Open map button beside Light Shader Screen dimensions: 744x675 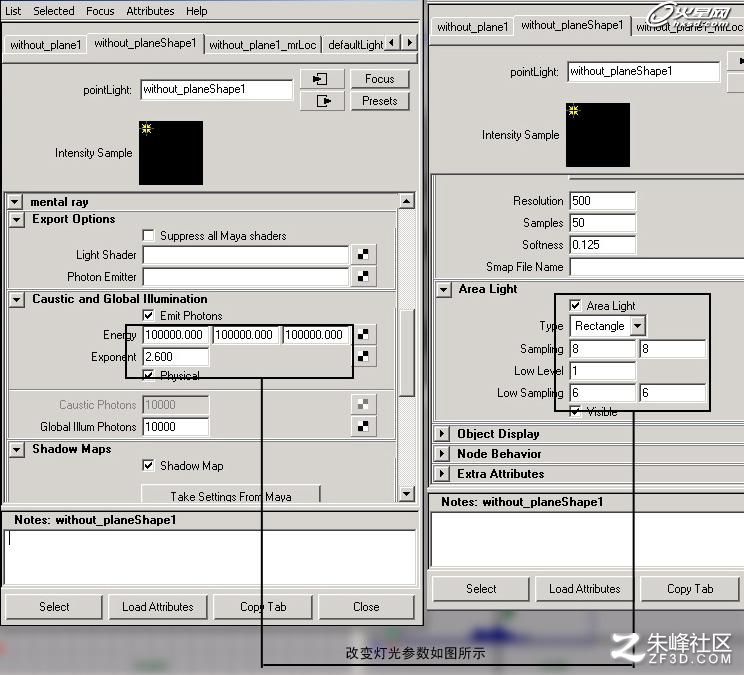click(363, 255)
